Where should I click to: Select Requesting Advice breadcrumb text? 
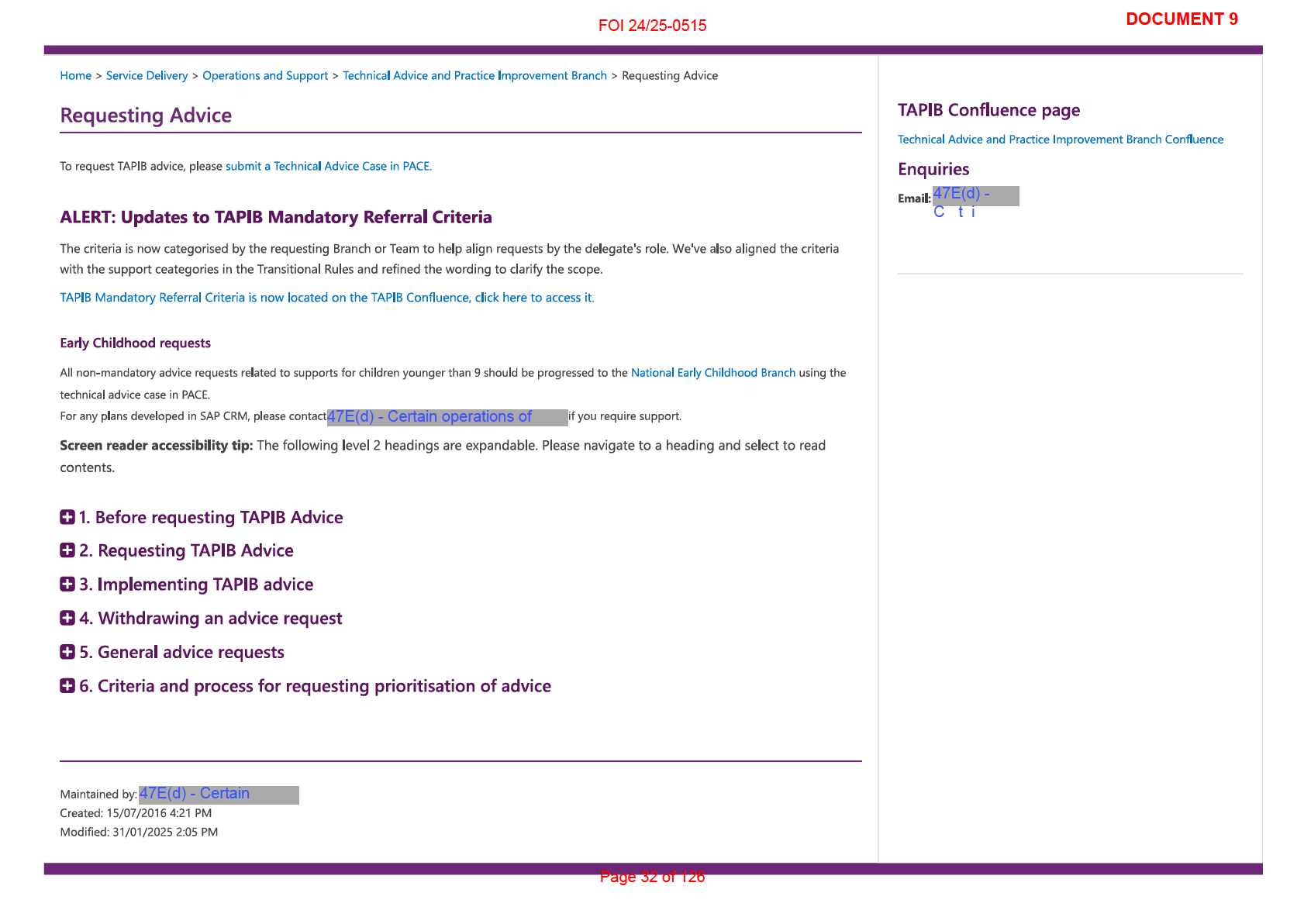point(670,75)
